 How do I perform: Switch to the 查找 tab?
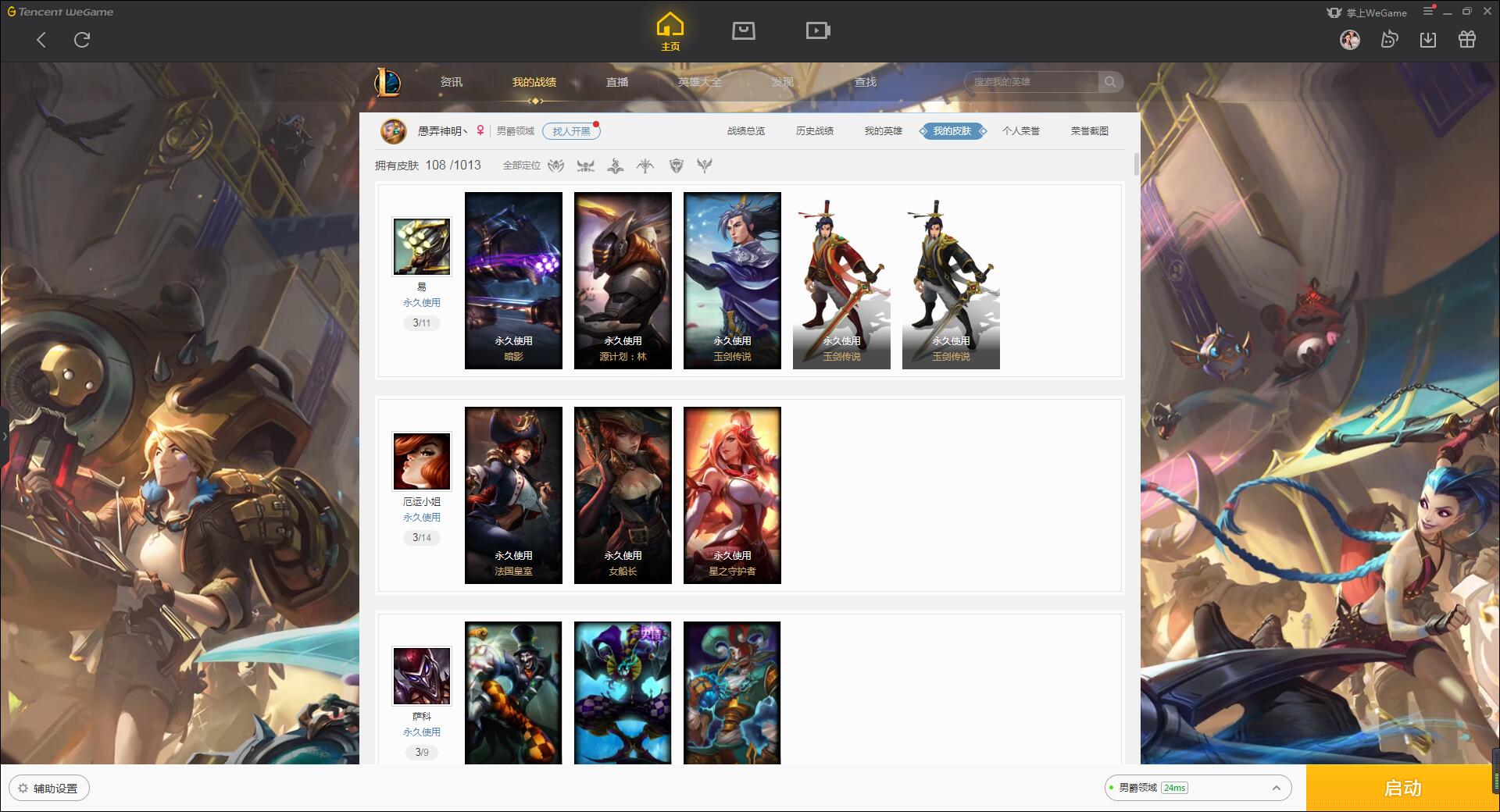click(x=865, y=82)
